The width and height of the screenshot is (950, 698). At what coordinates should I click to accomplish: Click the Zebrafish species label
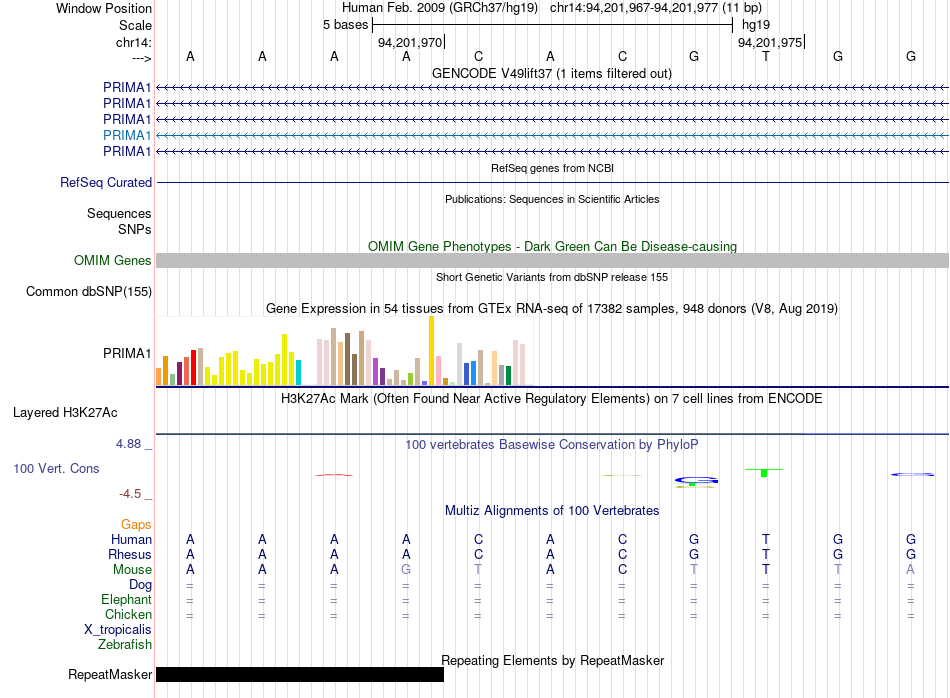click(x=125, y=645)
